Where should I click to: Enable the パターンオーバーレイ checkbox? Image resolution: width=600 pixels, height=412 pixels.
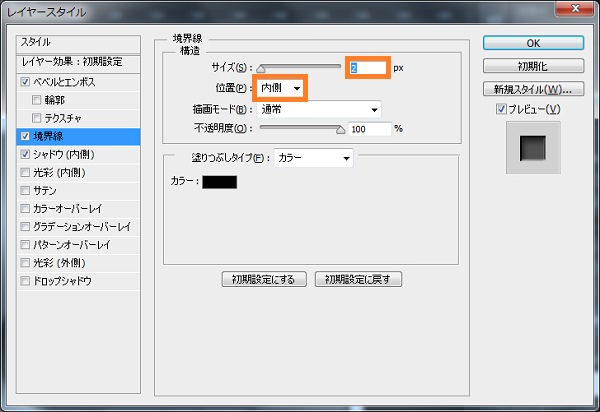25,244
